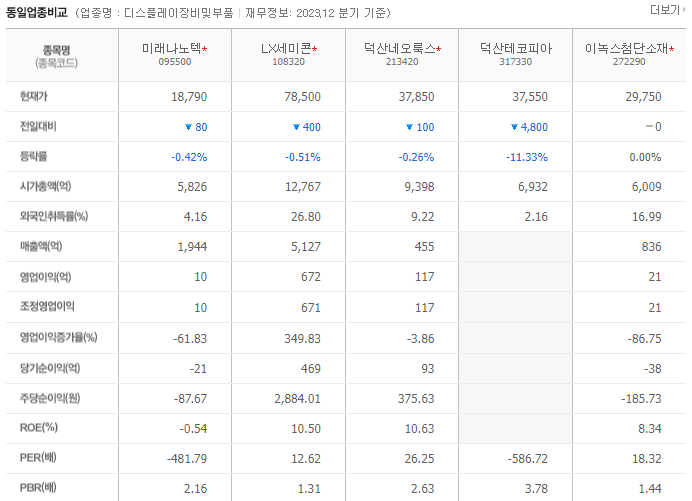This screenshot has width=692, height=501.
Task: Open the 더보기 link for more comparisons
Action: tap(667, 10)
